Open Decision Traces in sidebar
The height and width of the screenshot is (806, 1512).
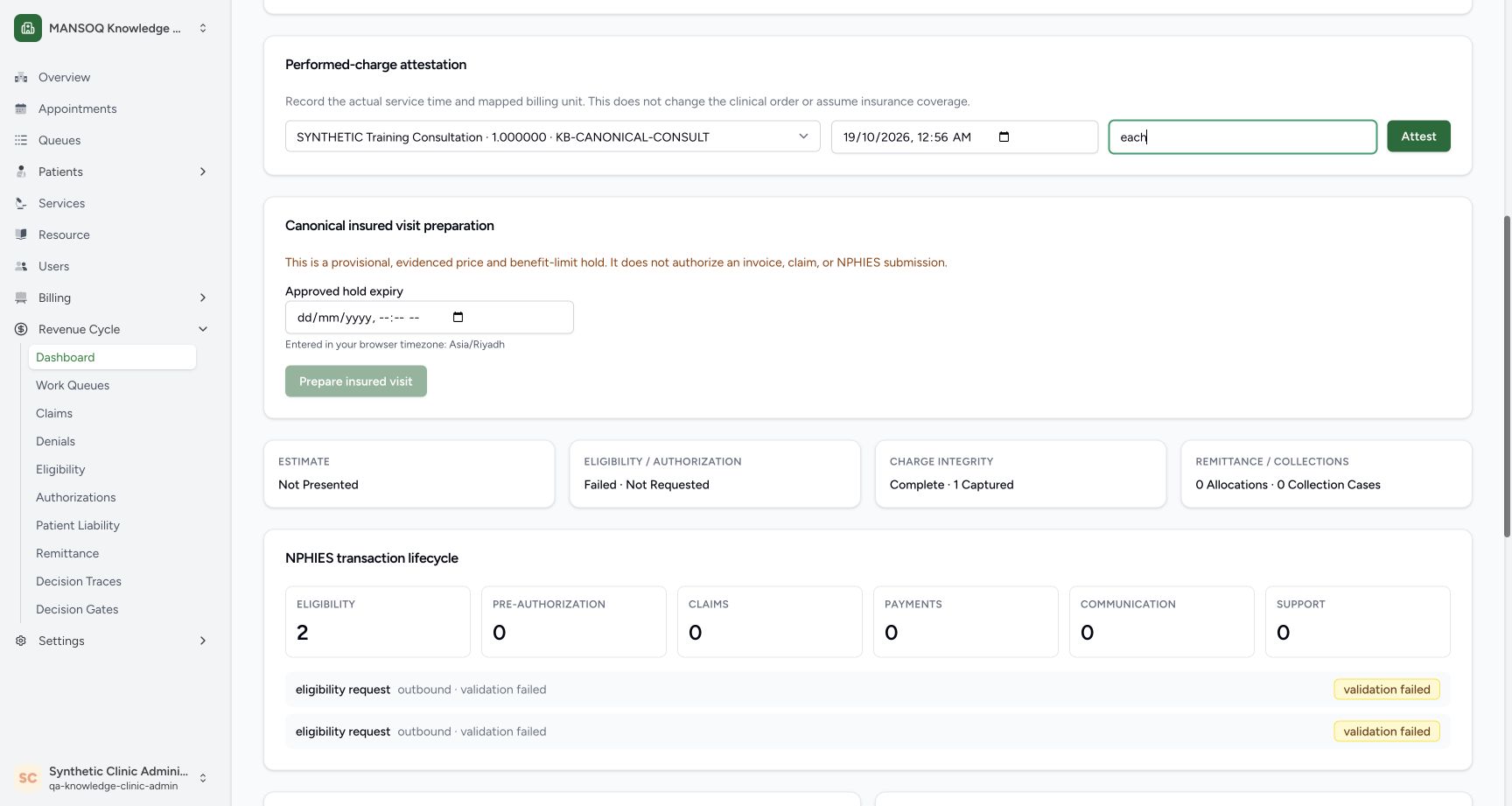(79, 581)
